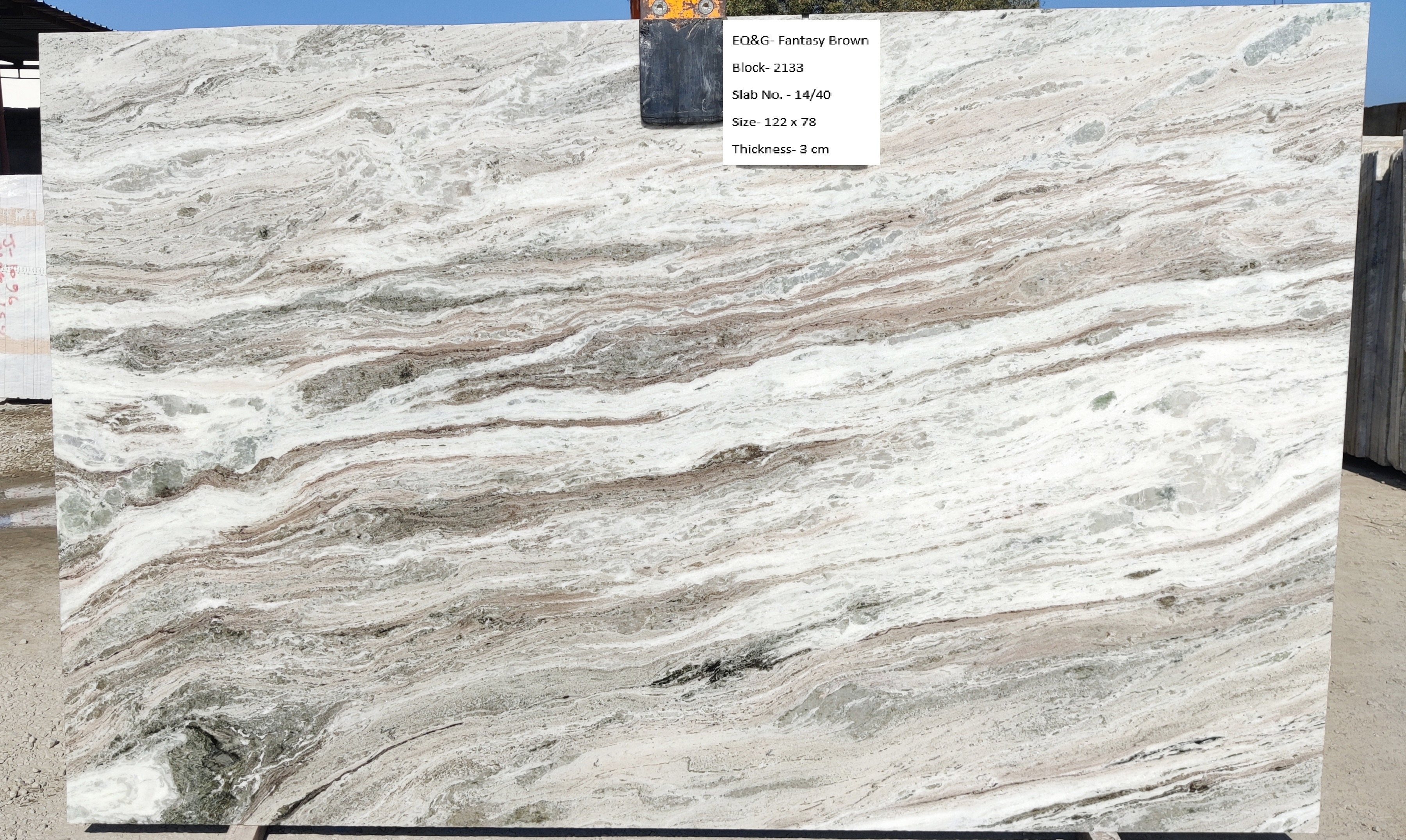
Task: Click the 'Slab No. - 14/40' text
Action: coord(781,94)
